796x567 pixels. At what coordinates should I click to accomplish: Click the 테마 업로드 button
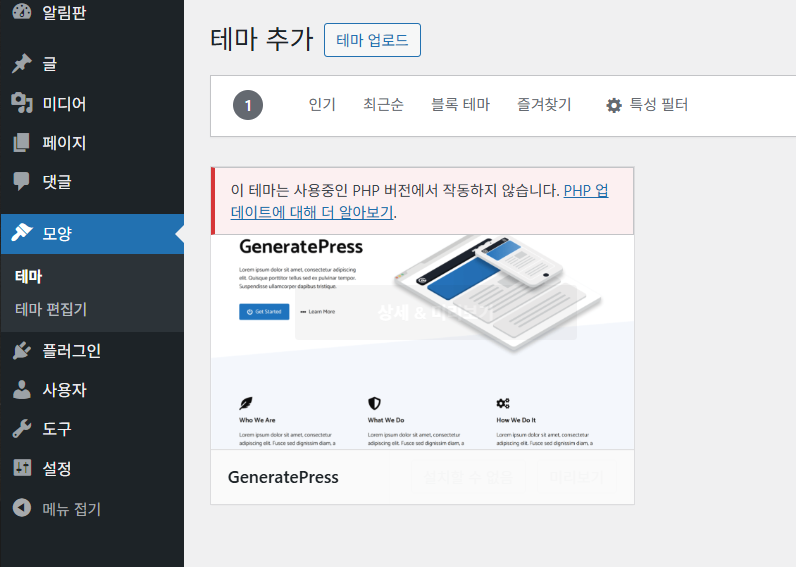click(x=372, y=40)
